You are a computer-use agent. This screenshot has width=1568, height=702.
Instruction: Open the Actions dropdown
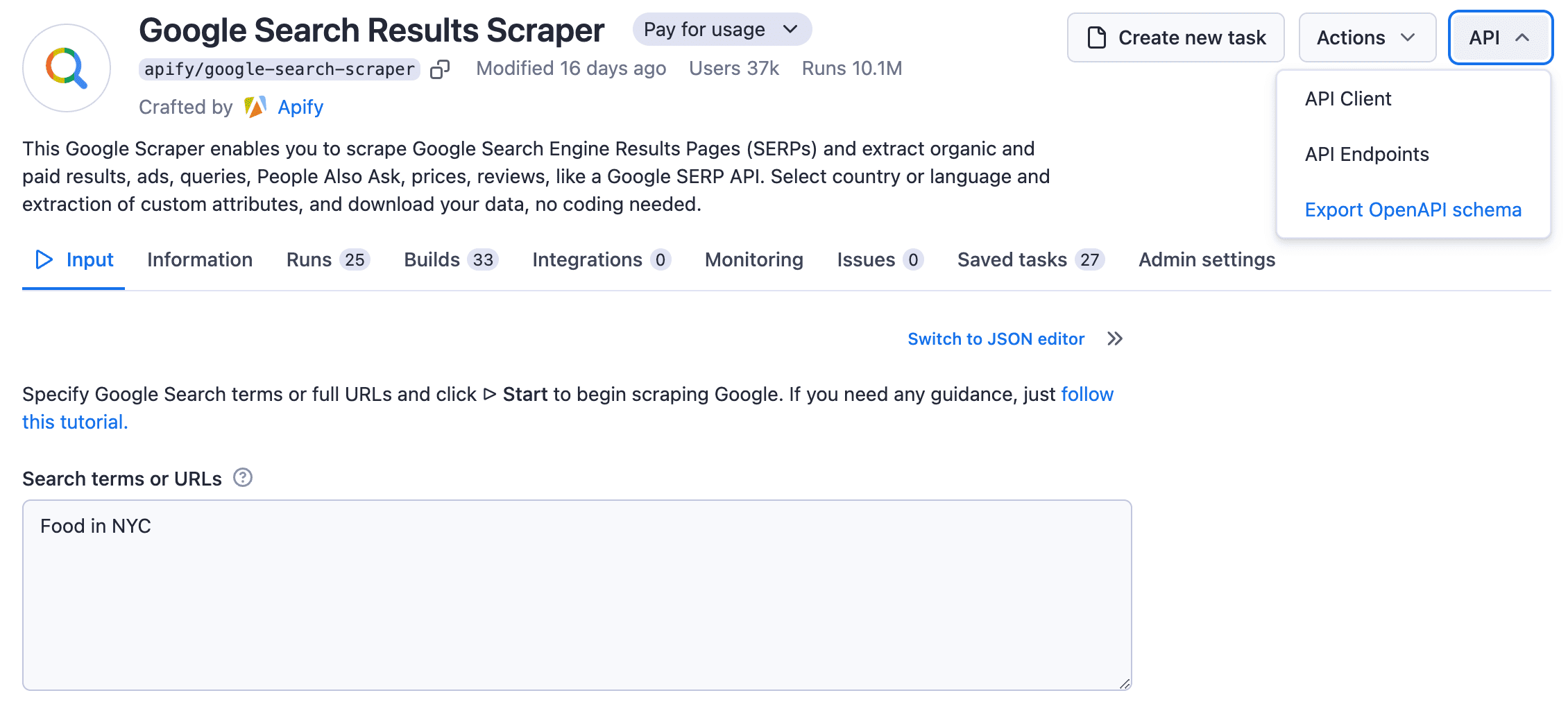(x=1366, y=37)
